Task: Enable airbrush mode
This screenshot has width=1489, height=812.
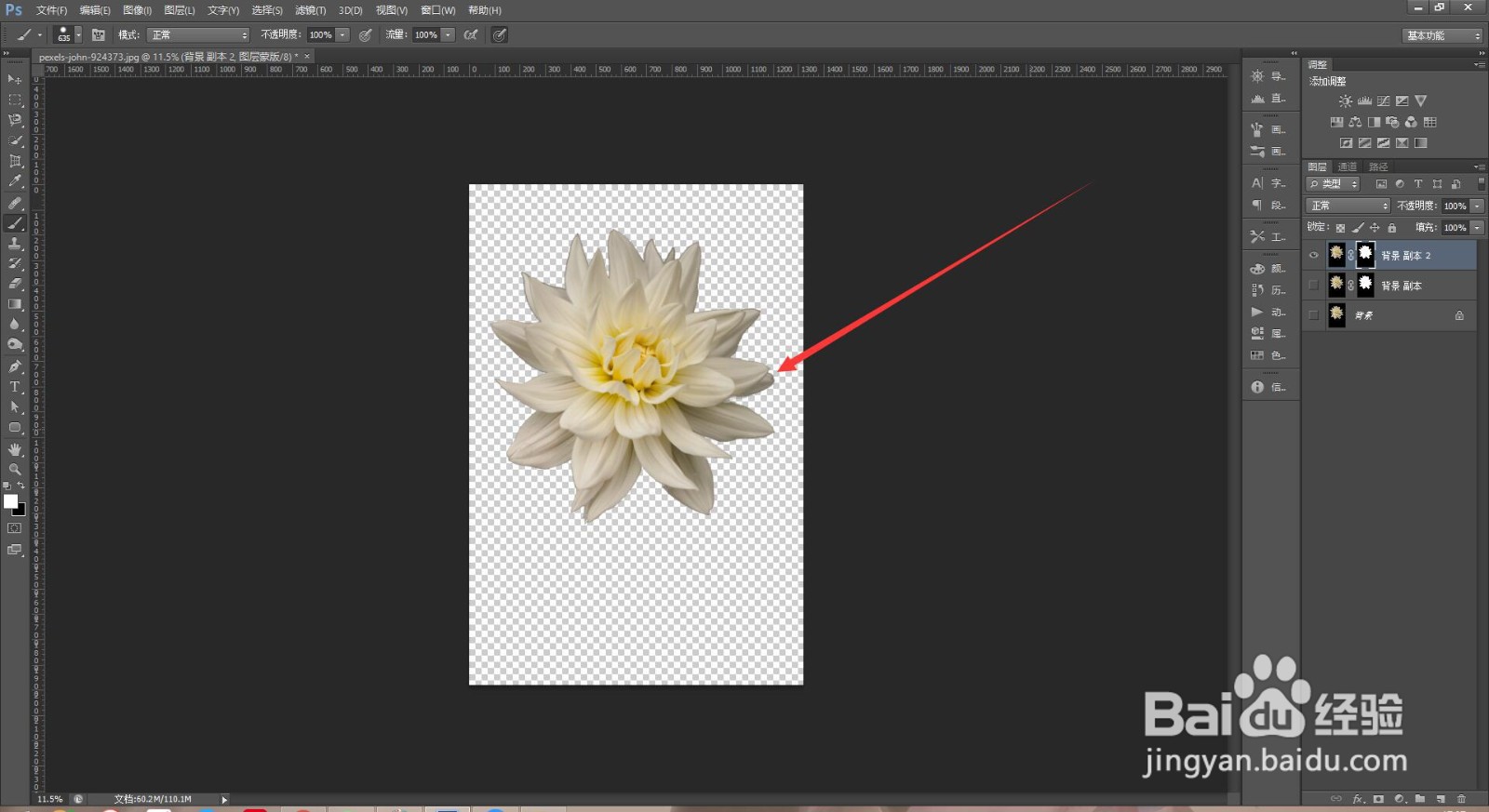Action: tap(471, 34)
